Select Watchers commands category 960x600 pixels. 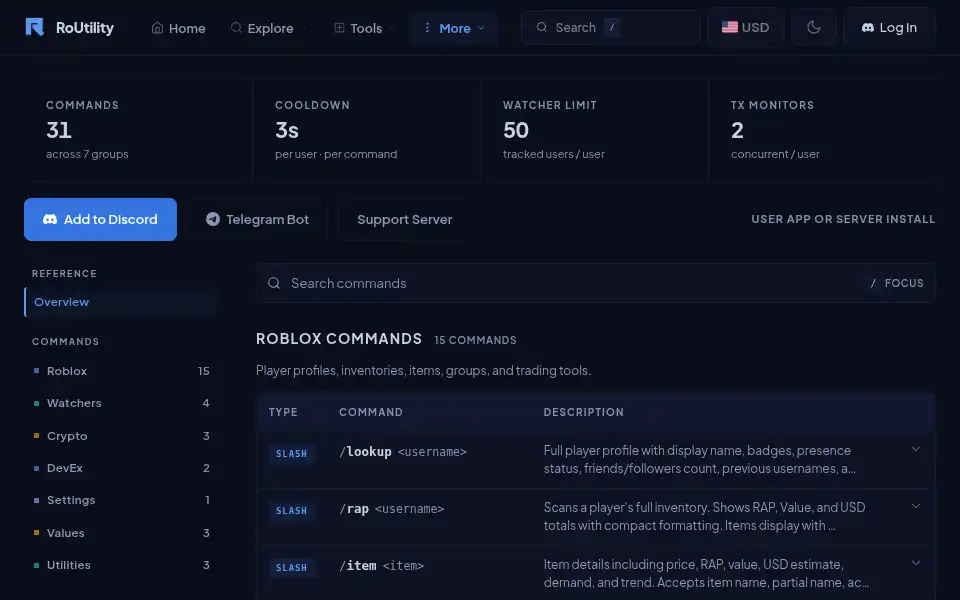121,403
